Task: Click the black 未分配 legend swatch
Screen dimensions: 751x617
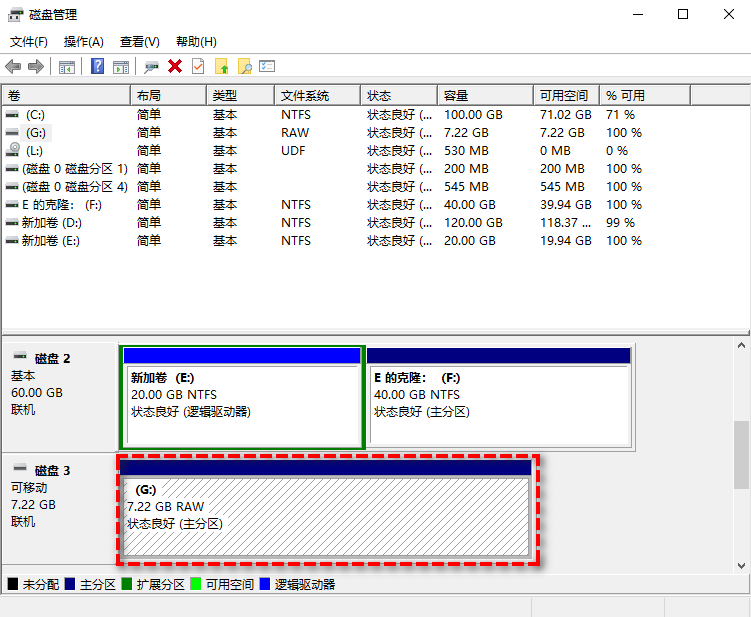Action: coord(13,584)
